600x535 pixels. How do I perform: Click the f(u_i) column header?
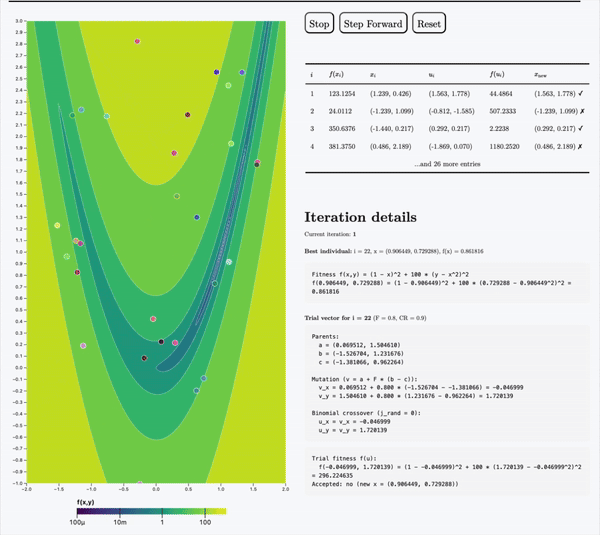(x=497, y=73)
